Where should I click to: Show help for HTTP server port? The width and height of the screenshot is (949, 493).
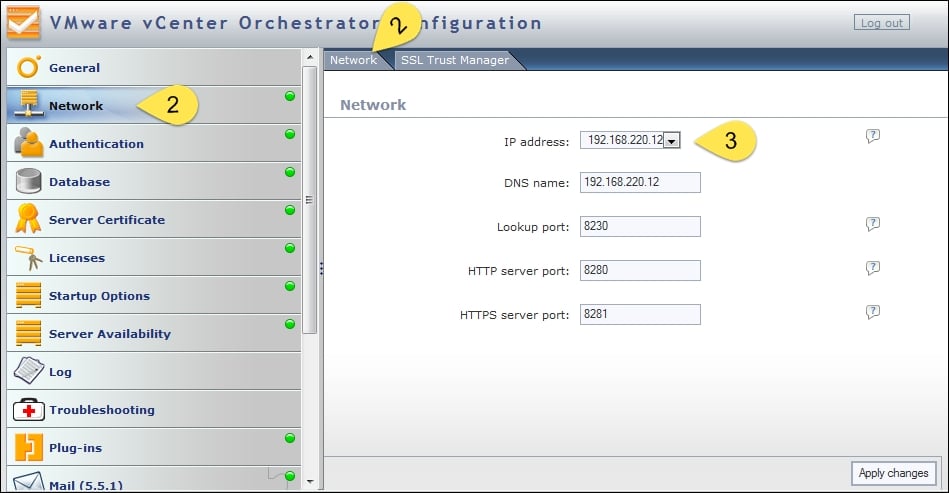tap(872, 267)
